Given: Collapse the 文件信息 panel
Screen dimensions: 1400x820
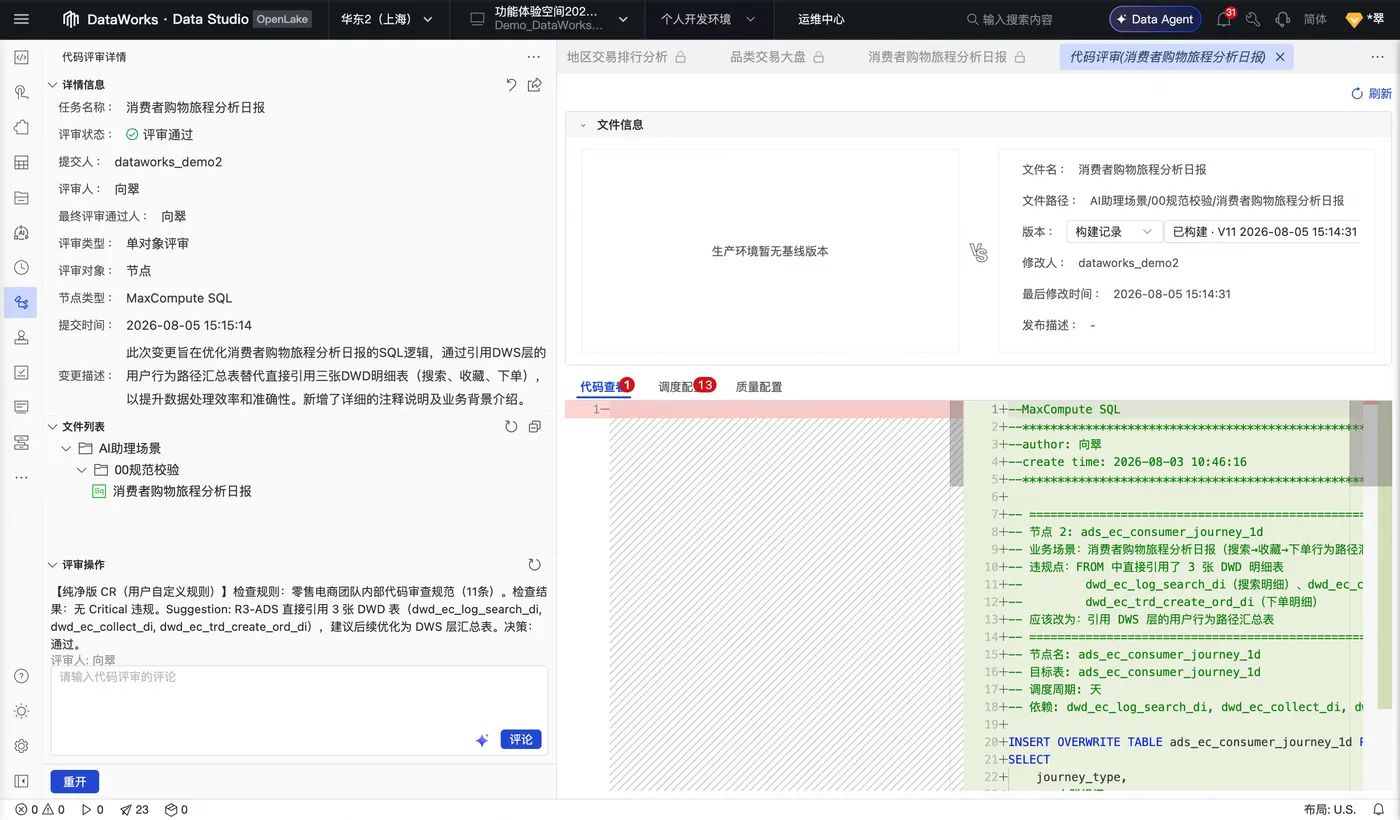Looking at the screenshot, I should pyautogui.click(x=583, y=125).
